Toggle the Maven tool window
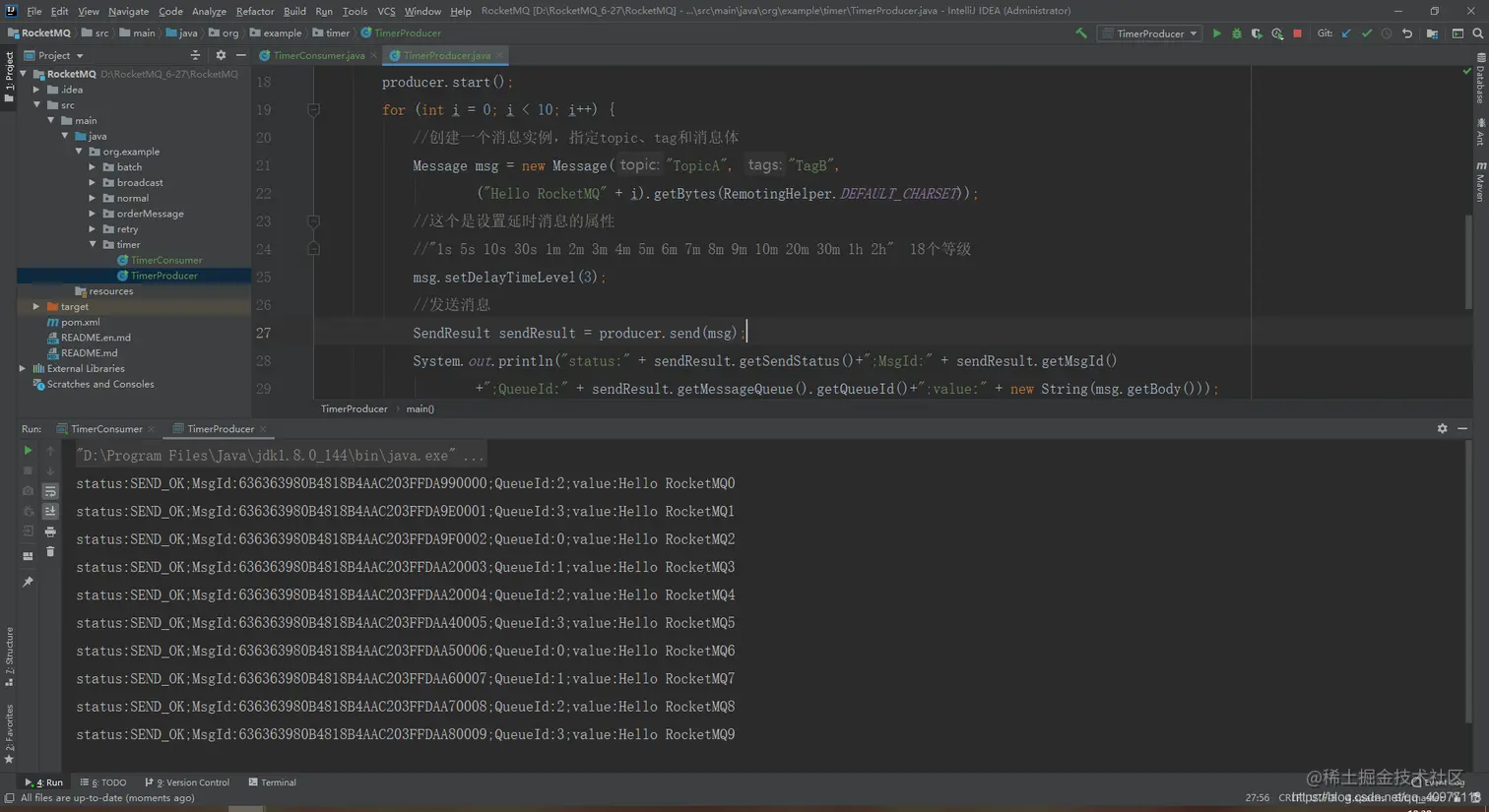The width and height of the screenshot is (1489, 812). 1480,183
